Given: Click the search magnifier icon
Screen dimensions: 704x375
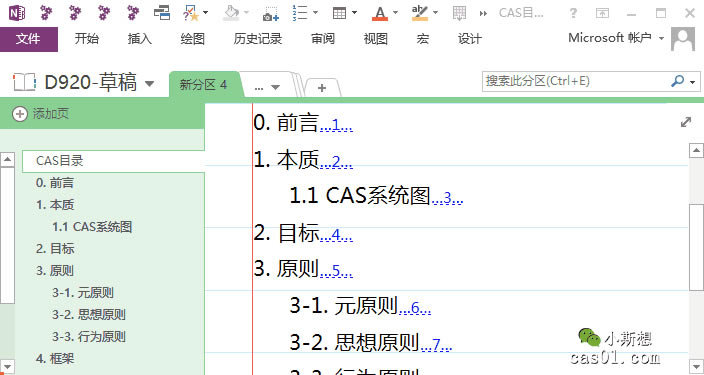Looking at the screenshot, I should pos(677,81).
